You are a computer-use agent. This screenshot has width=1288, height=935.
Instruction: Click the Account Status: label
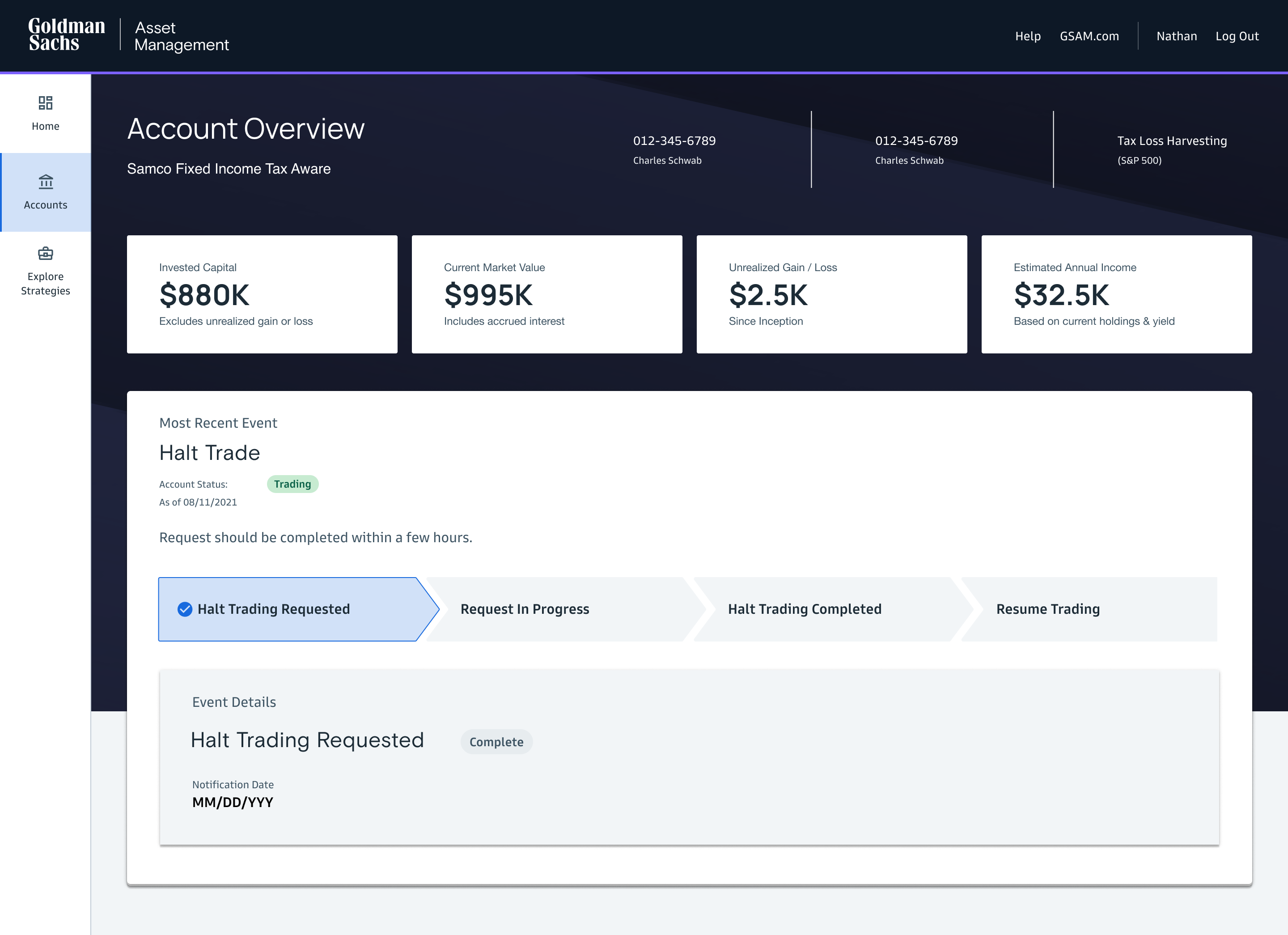193,484
